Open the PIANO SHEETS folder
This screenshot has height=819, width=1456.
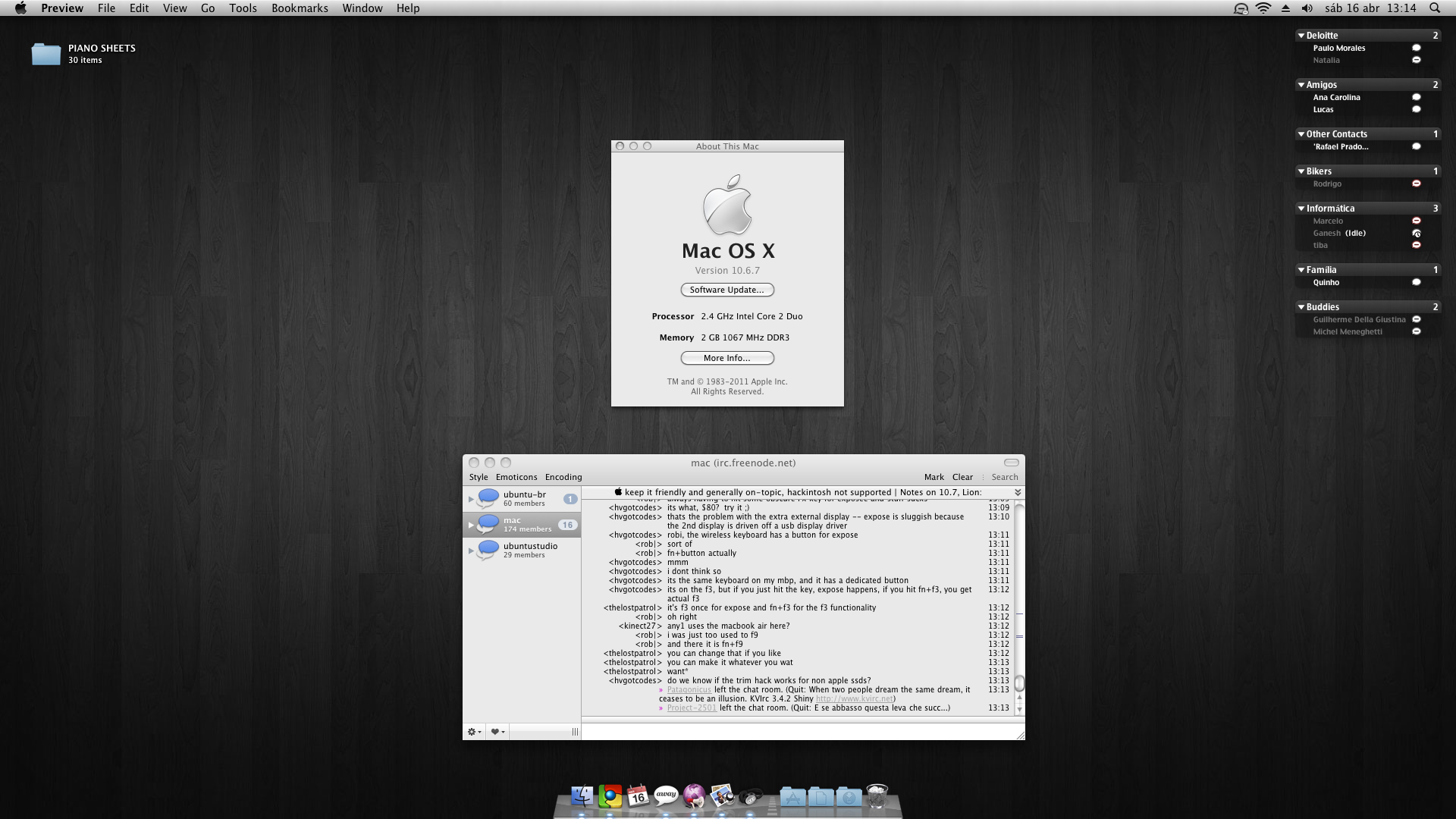[46, 54]
